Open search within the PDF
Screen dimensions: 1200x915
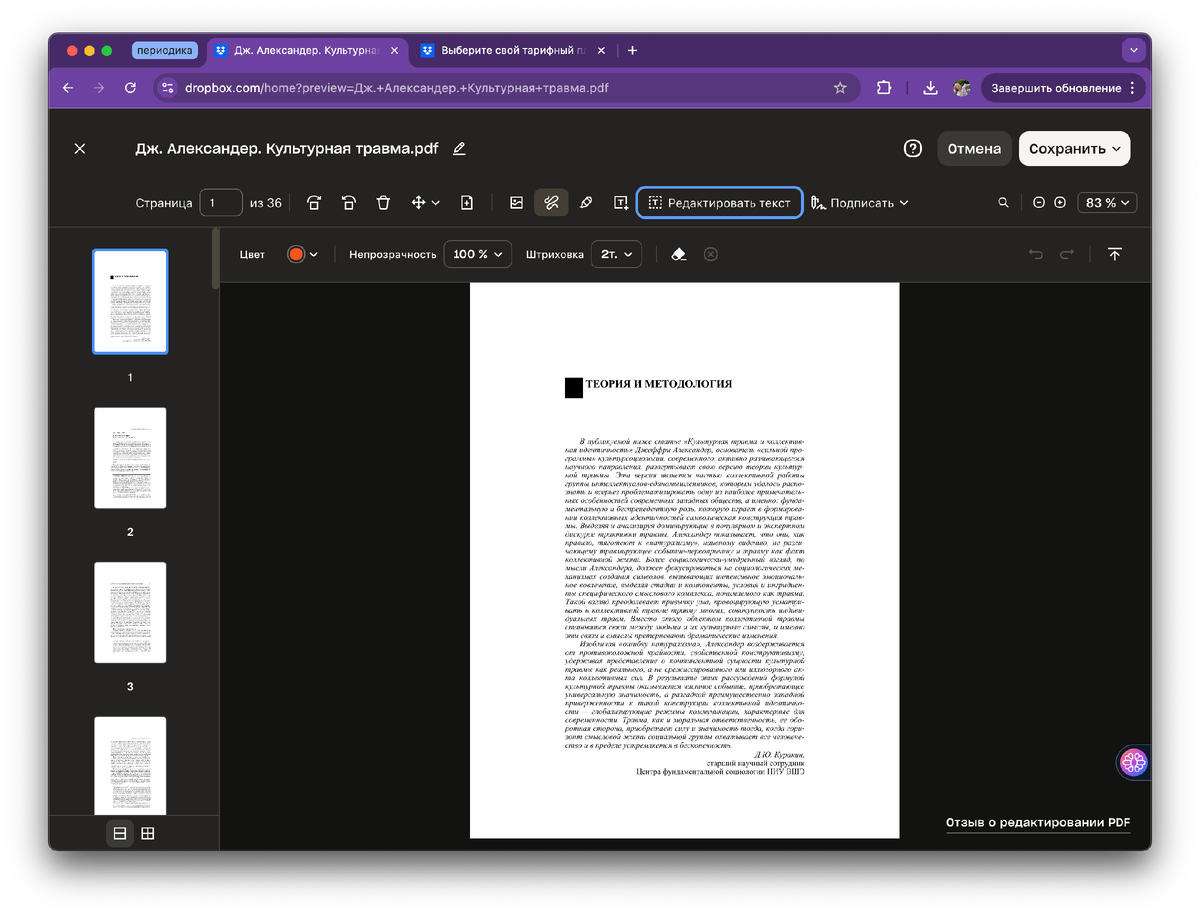coord(1003,202)
